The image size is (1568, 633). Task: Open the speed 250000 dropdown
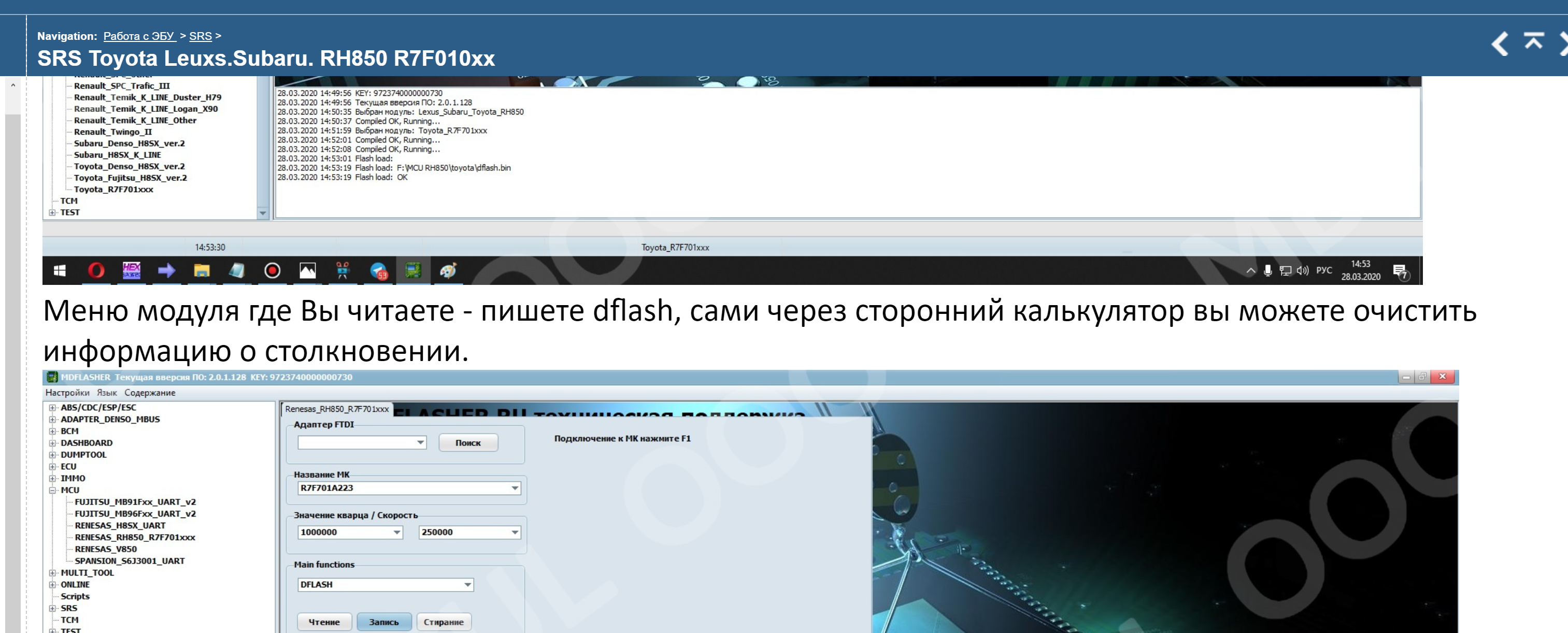coord(515,533)
